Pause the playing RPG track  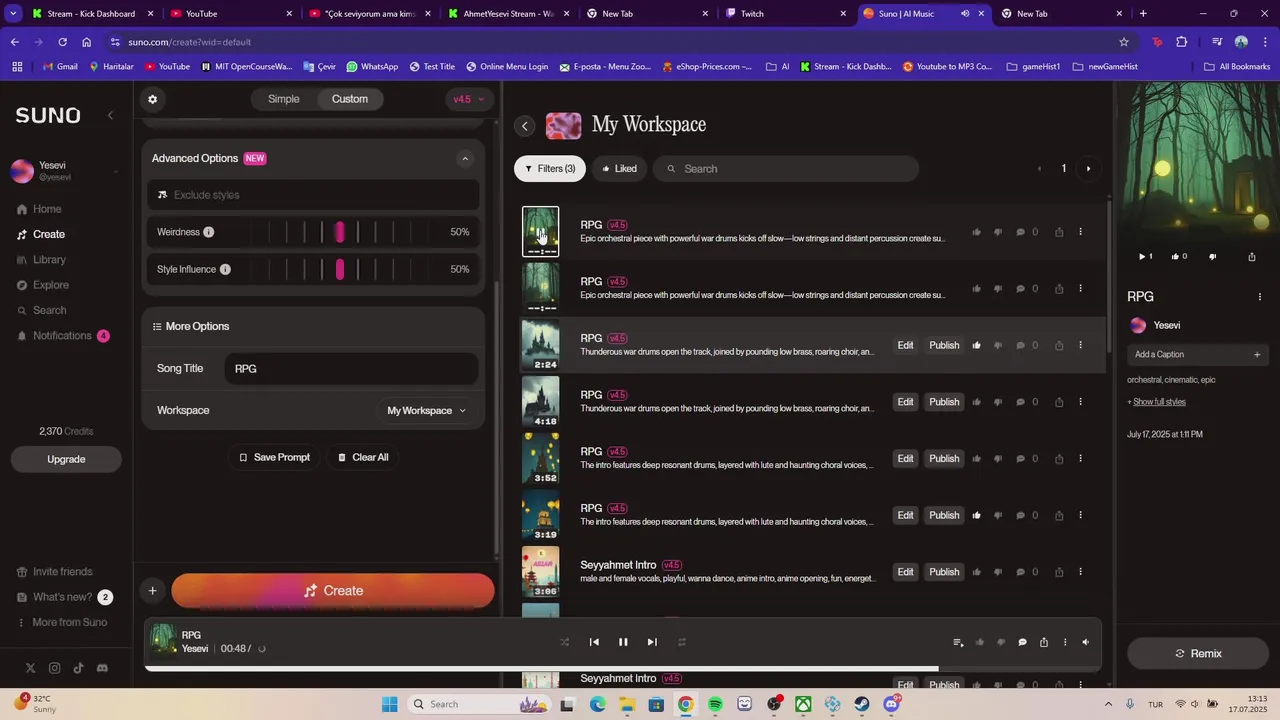click(x=623, y=642)
